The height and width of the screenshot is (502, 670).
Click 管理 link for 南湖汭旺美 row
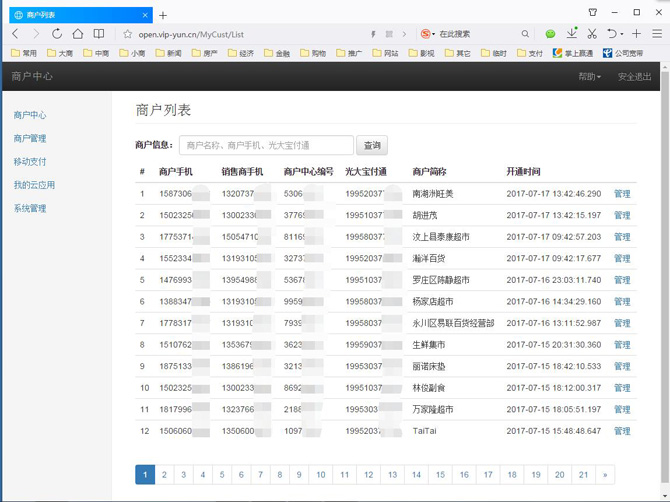pos(622,194)
